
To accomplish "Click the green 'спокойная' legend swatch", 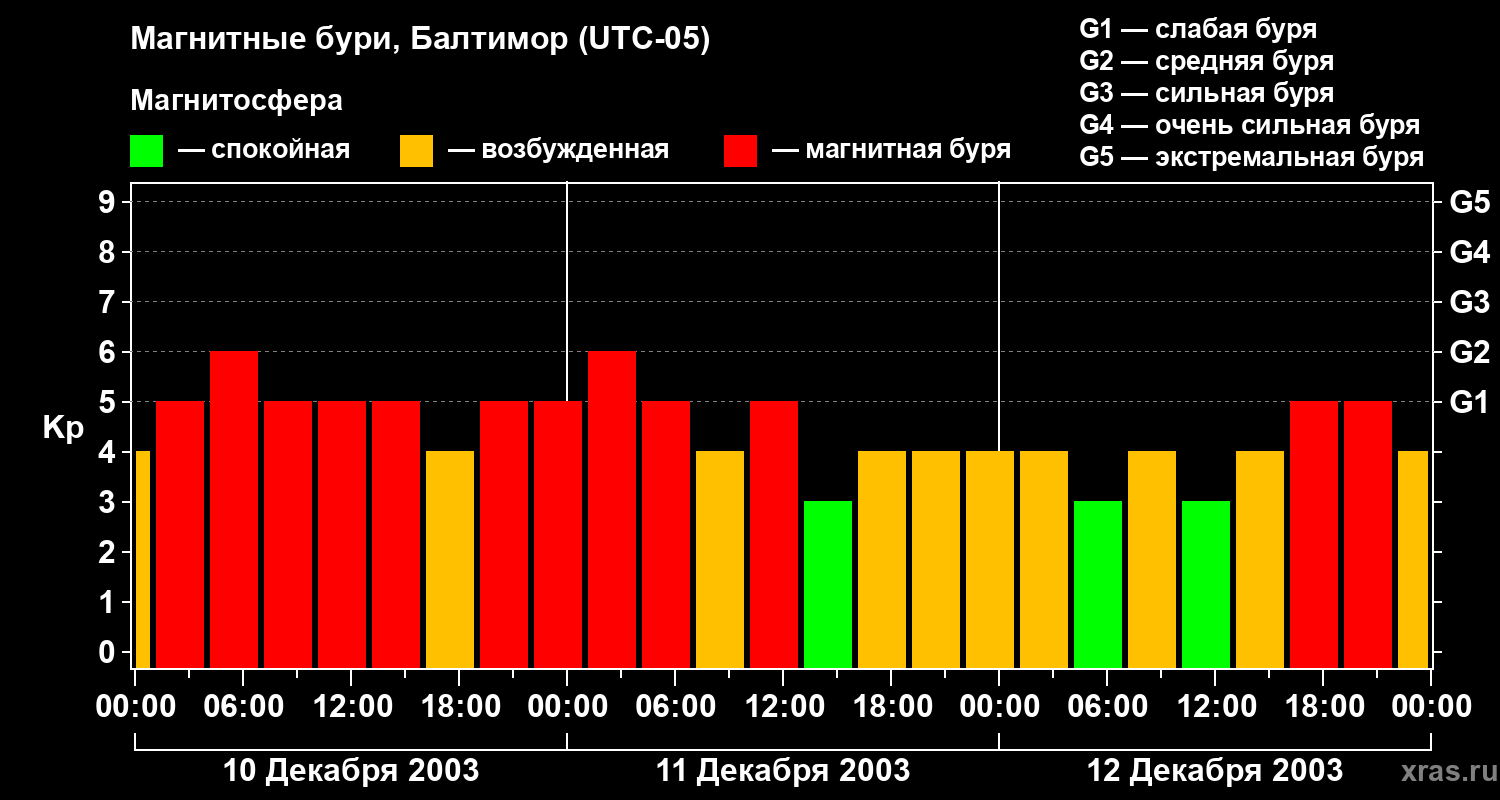I will (146, 151).
